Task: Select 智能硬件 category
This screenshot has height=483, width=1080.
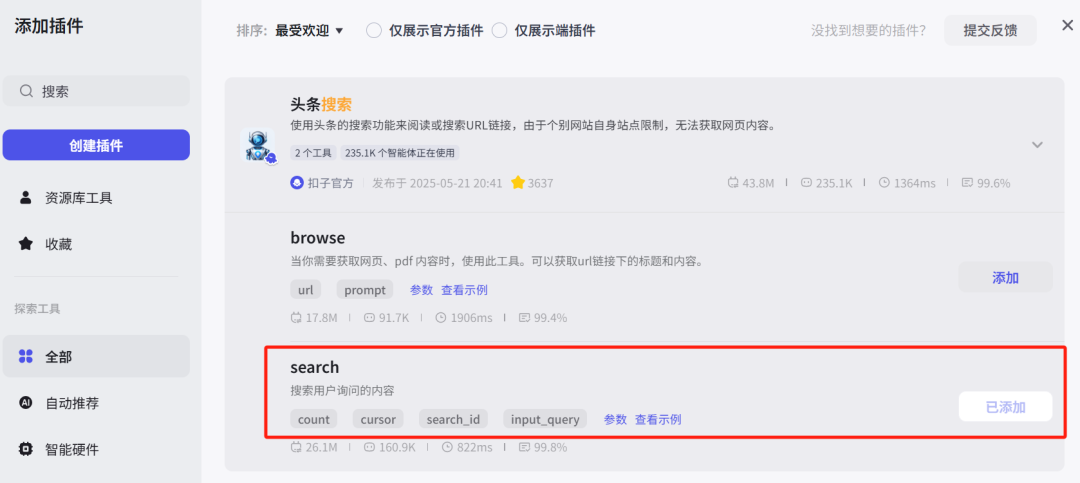Action: tap(96, 449)
